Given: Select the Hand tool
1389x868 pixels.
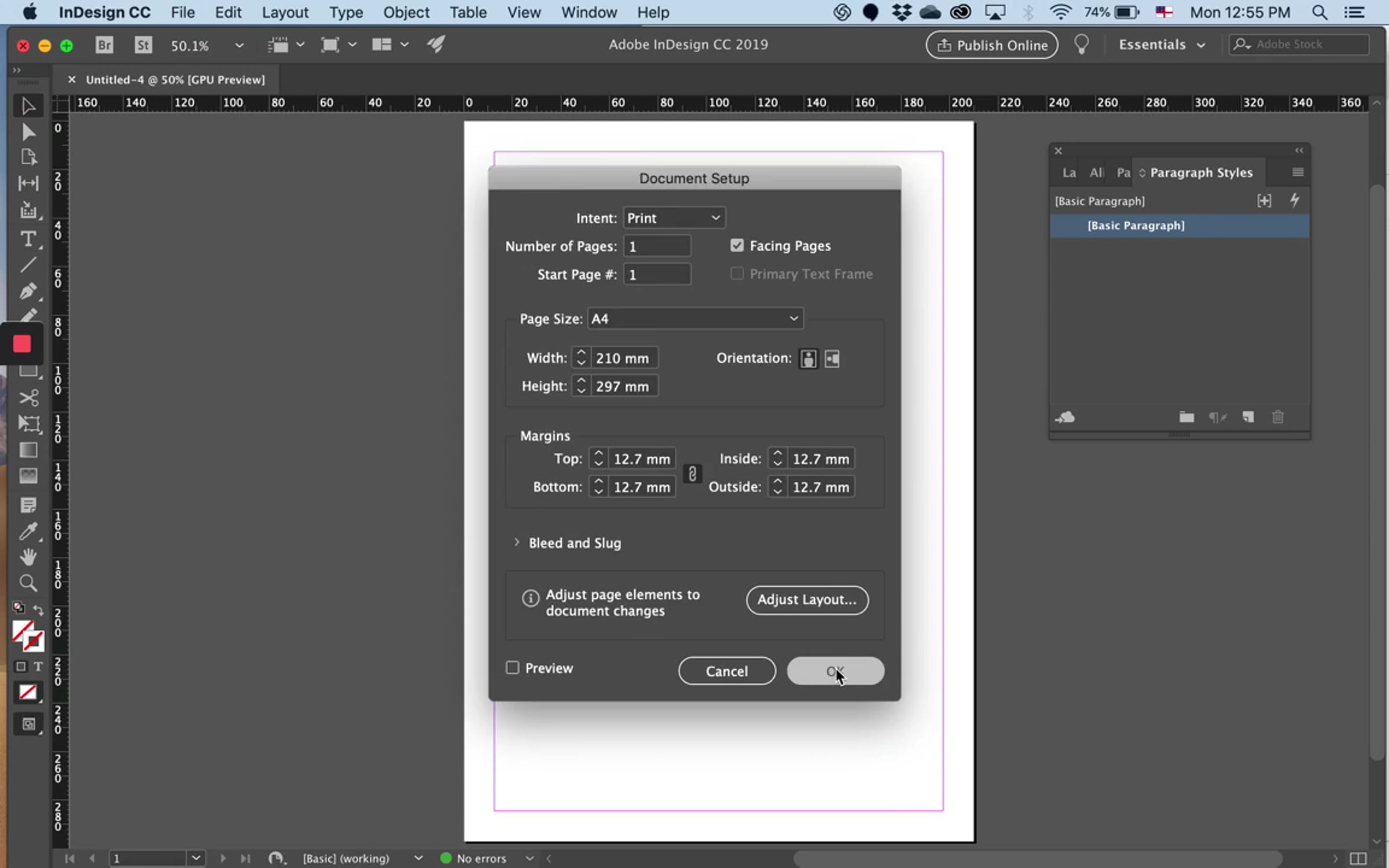Looking at the screenshot, I should coord(28,557).
